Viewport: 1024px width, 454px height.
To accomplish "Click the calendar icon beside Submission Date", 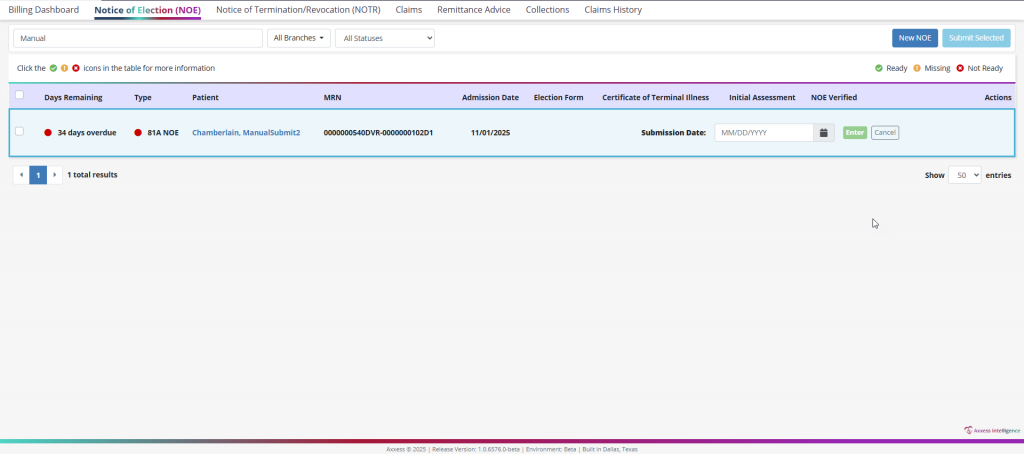I will pos(823,132).
